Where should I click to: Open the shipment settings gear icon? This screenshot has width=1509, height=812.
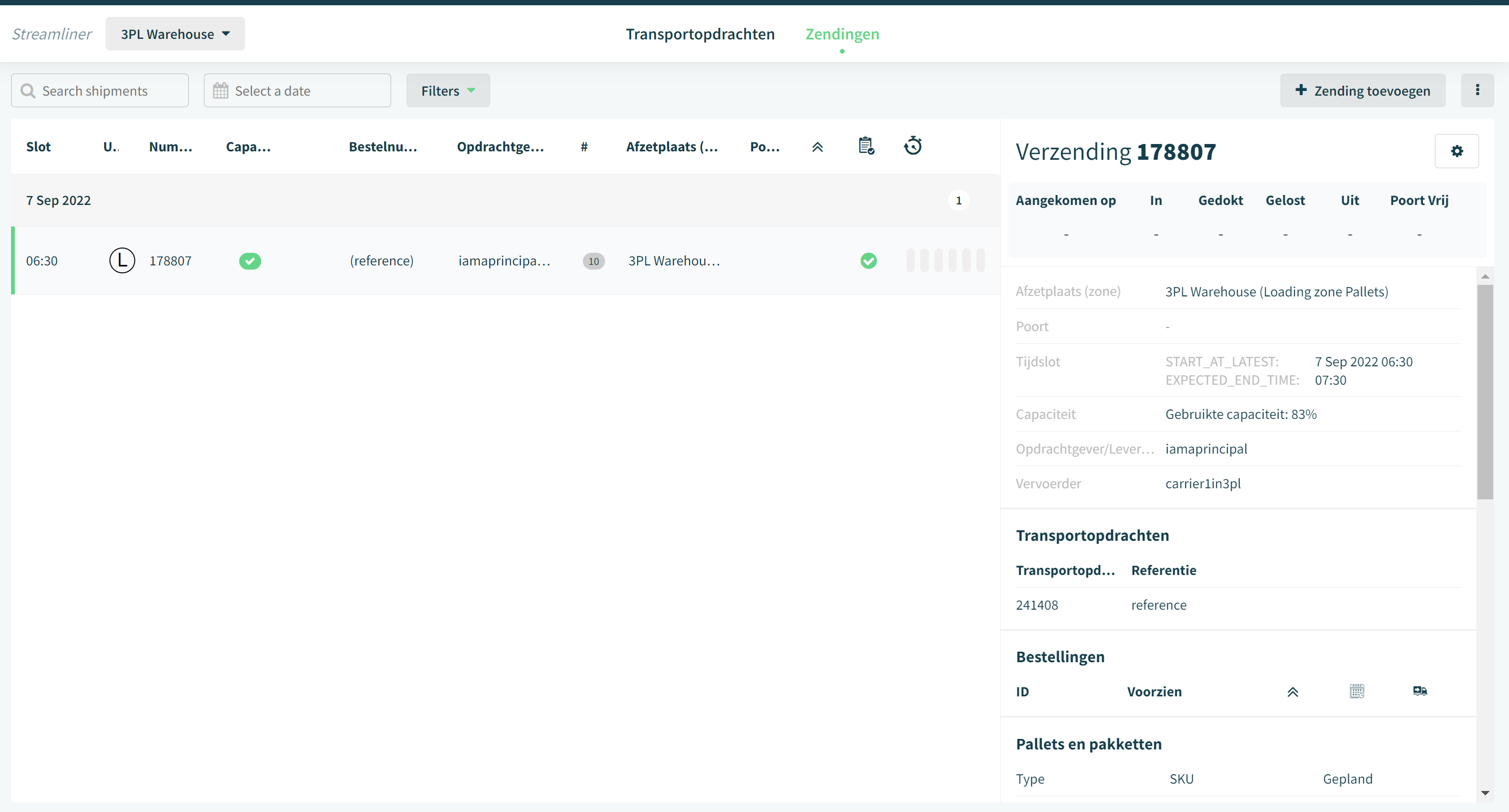[1456, 151]
